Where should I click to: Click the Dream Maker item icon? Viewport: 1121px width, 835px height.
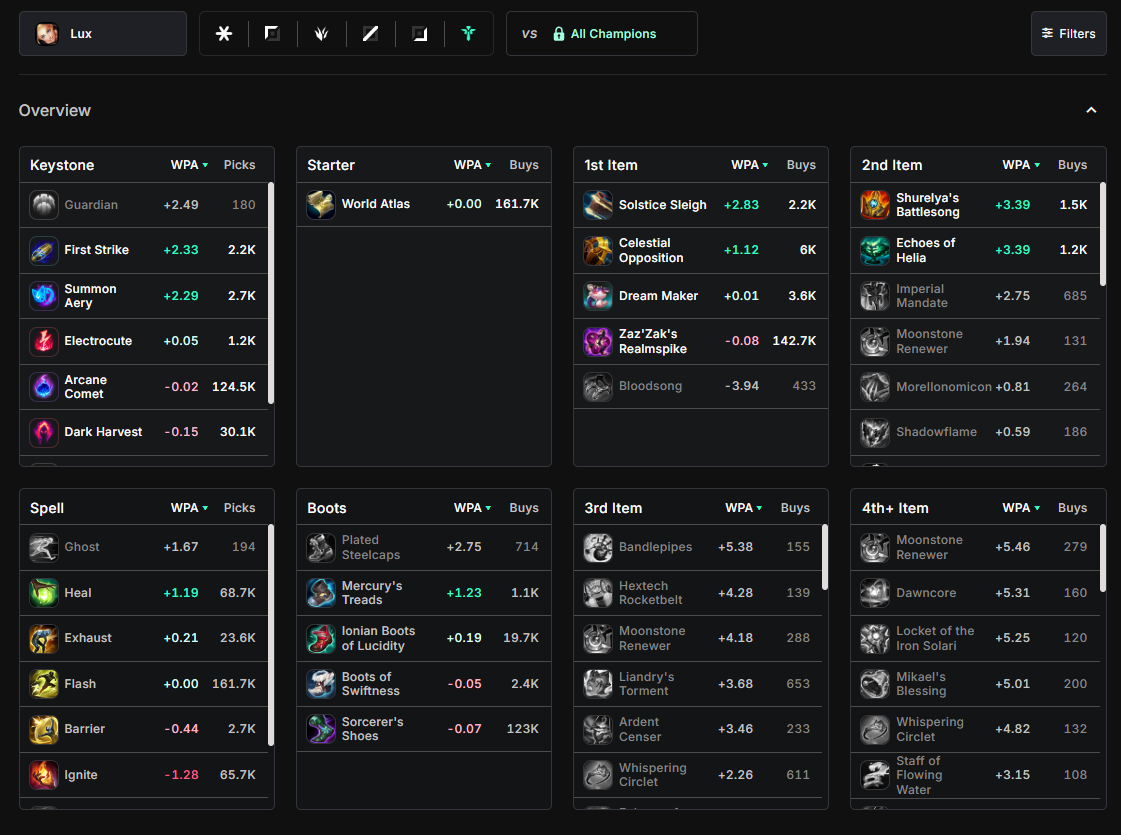click(598, 295)
